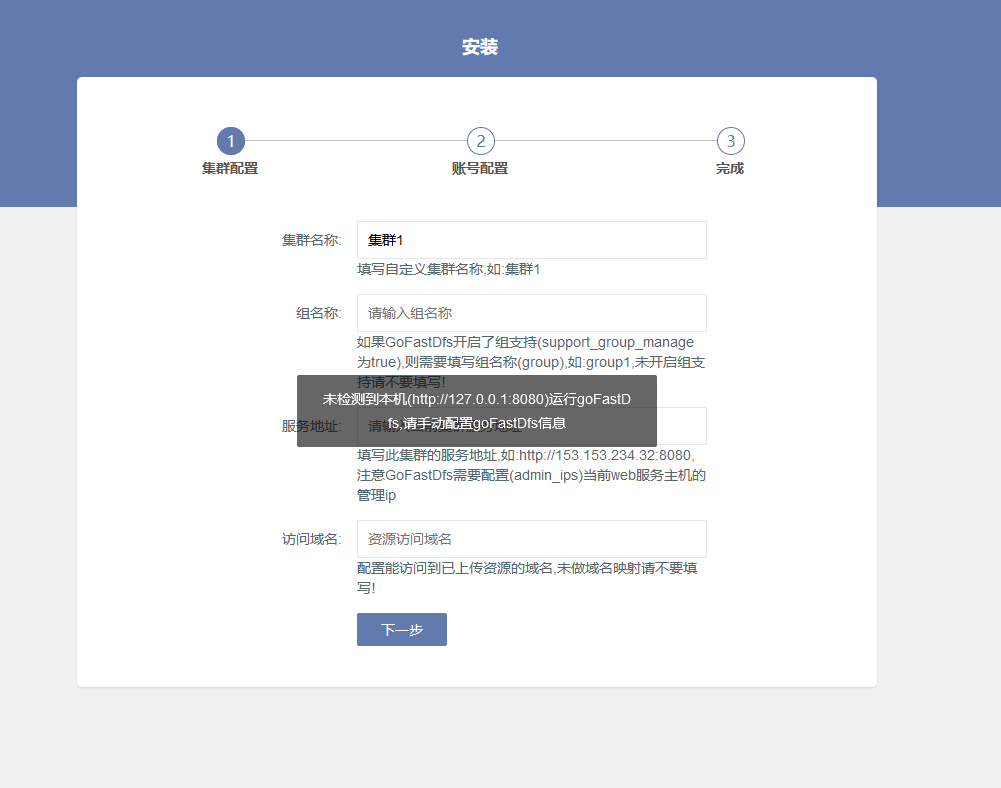This screenshot has width=1001, height=788.
Task: Click the 访问域名 field label
Action: point(312,539)
